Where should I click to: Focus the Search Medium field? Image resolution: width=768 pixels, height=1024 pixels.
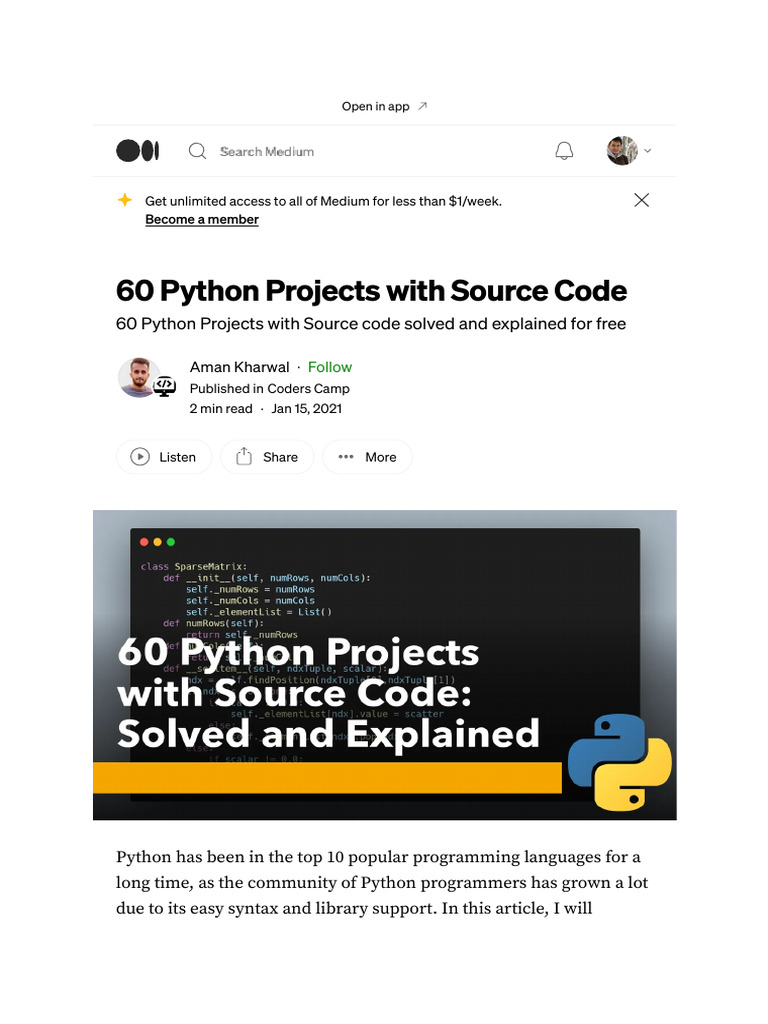coord(267,151)
